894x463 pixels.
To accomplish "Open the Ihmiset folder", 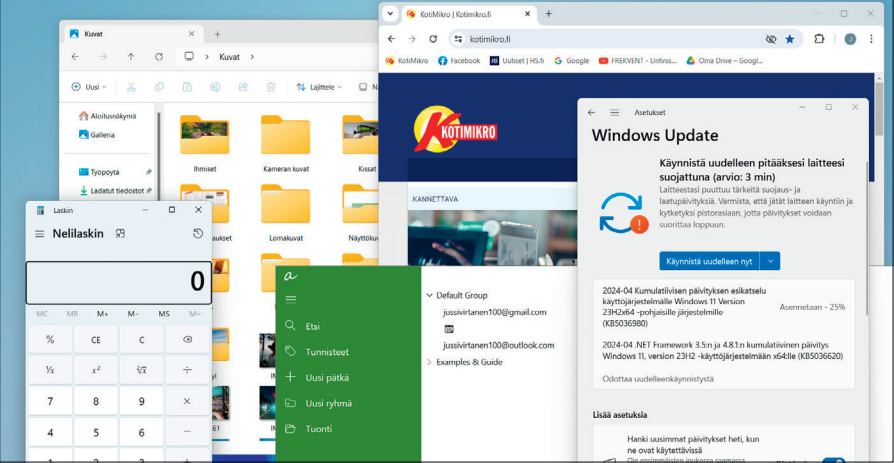I will [205, 144].
